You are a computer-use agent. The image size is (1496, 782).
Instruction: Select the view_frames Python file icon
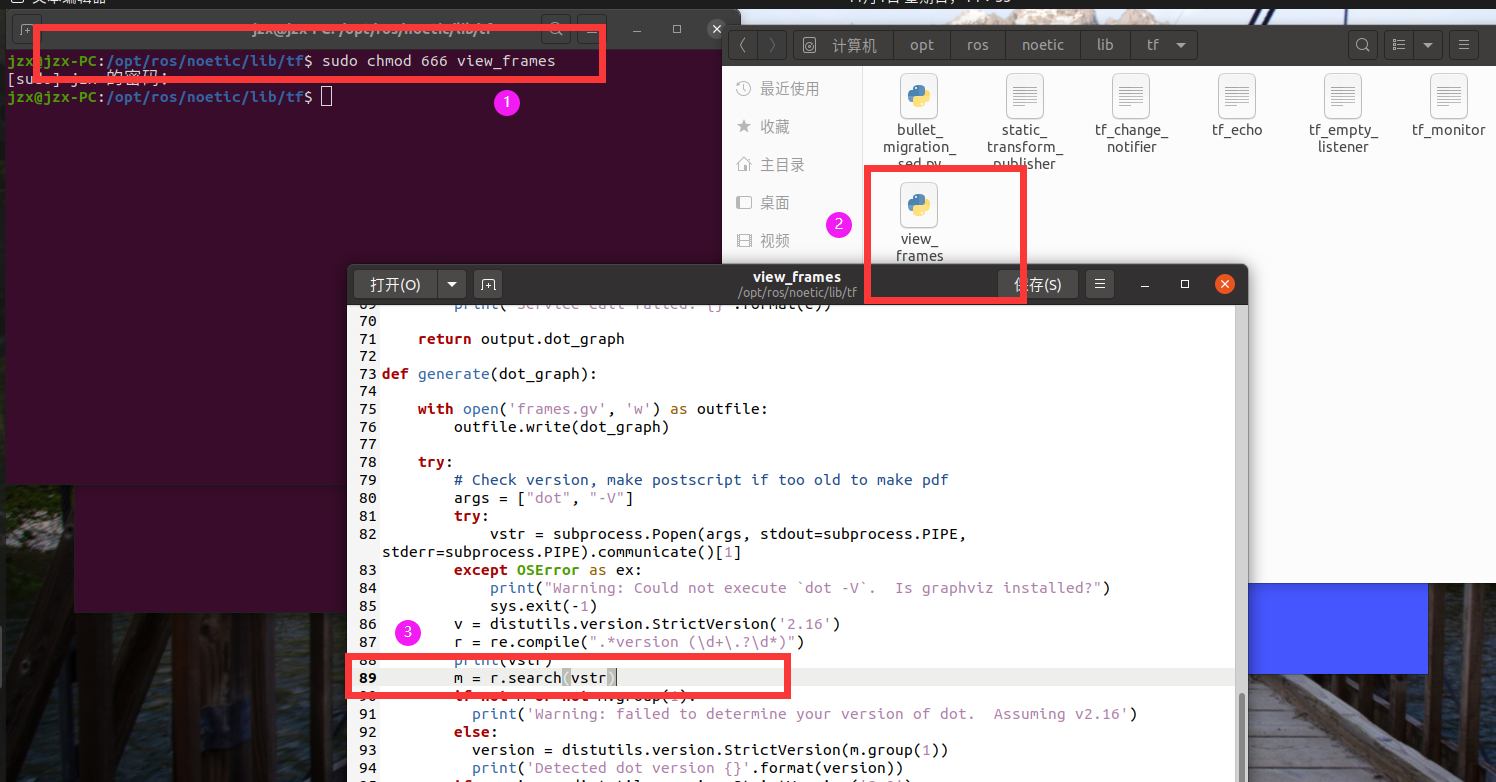919,205
